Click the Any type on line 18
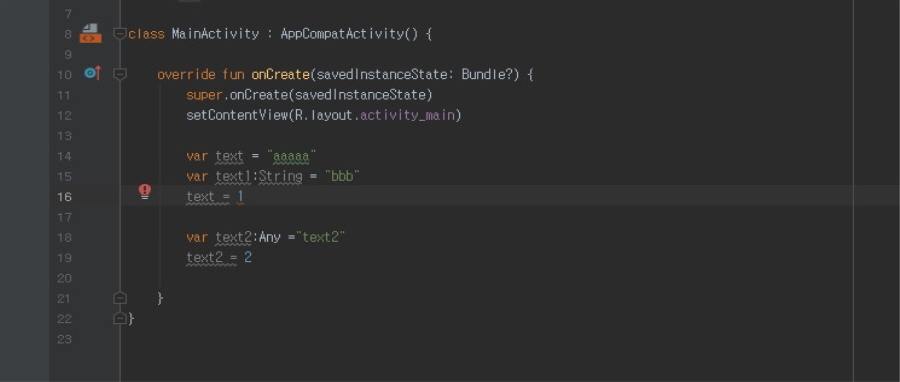 (270, 237)
